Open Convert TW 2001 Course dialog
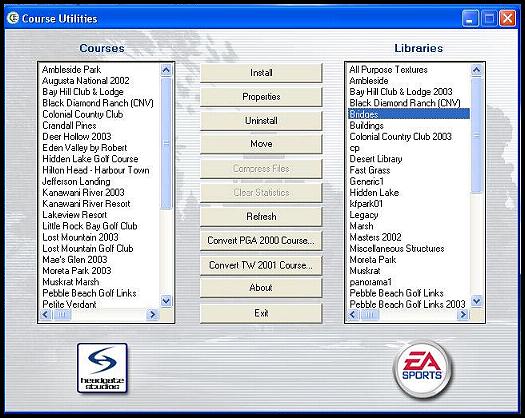The image size is (525, 418). [261, 265]
